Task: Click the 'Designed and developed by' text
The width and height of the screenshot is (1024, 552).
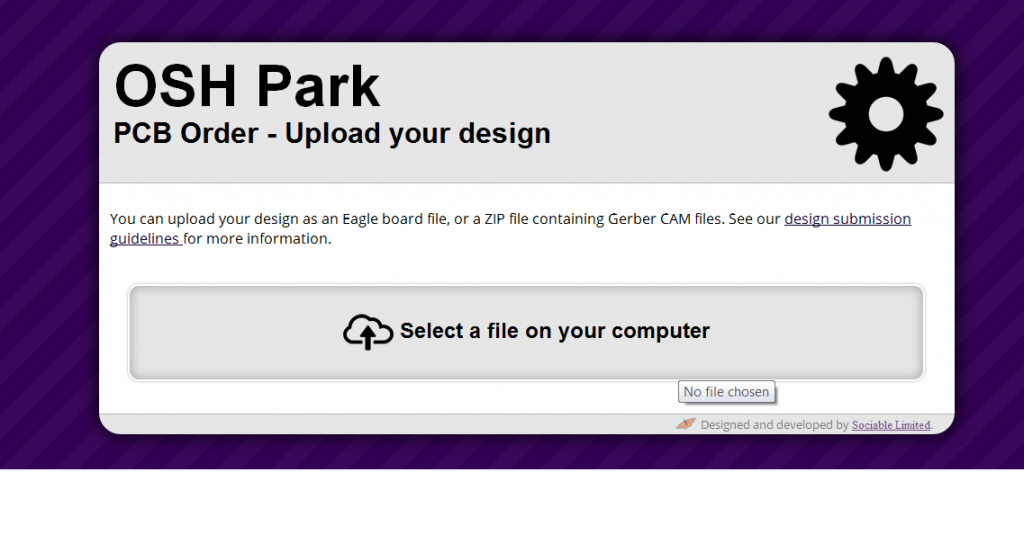Action: pyautogui.click(x=775, y=425)
